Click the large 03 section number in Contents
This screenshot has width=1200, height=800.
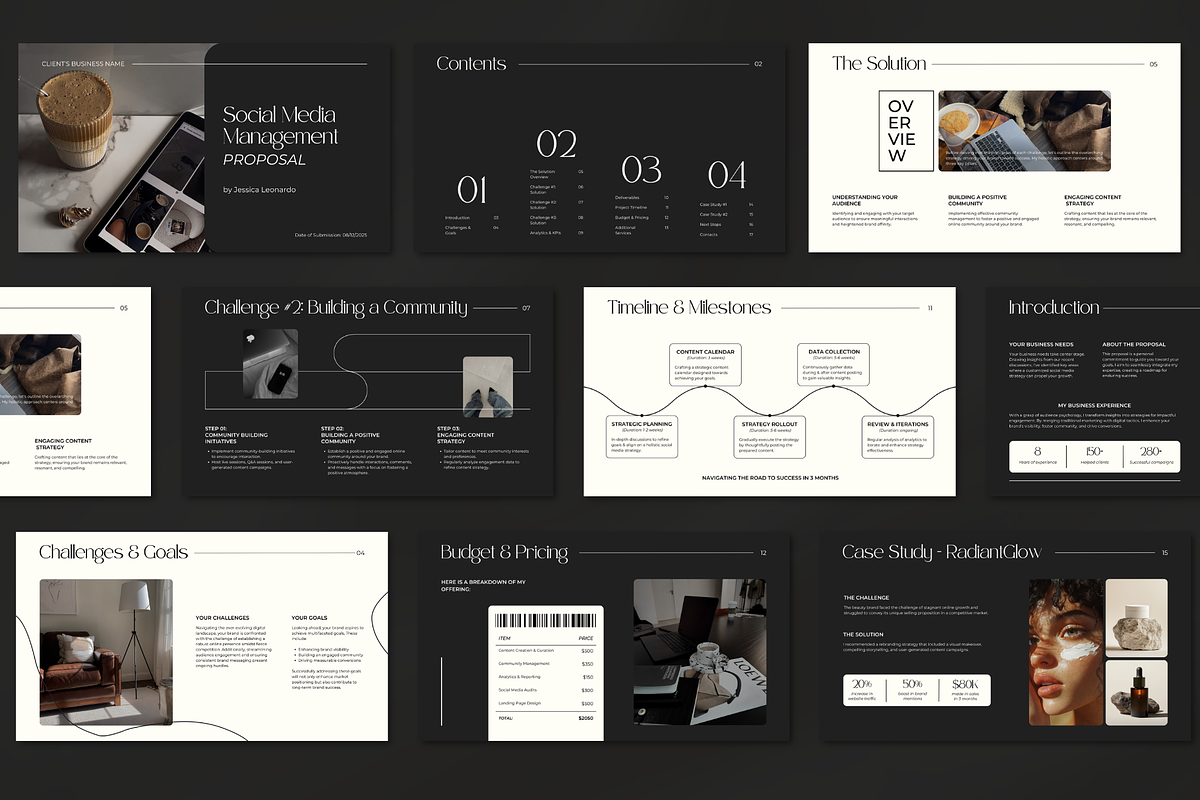pyautogui.click(x=641, y=169)
